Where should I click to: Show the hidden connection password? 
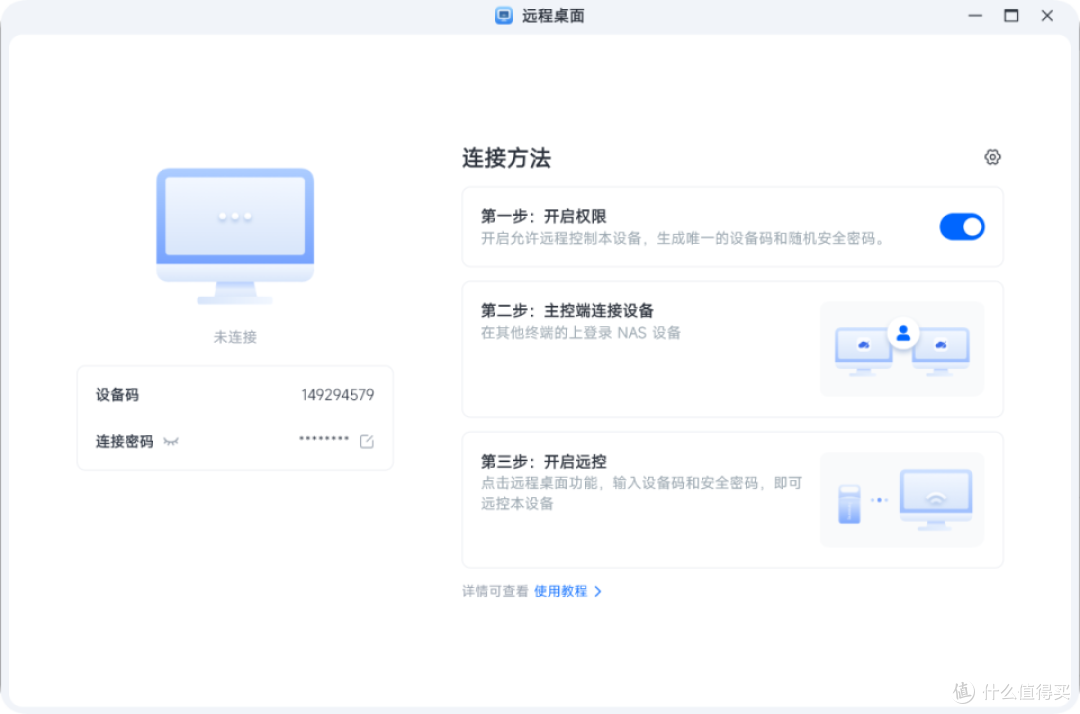(171, 441)
